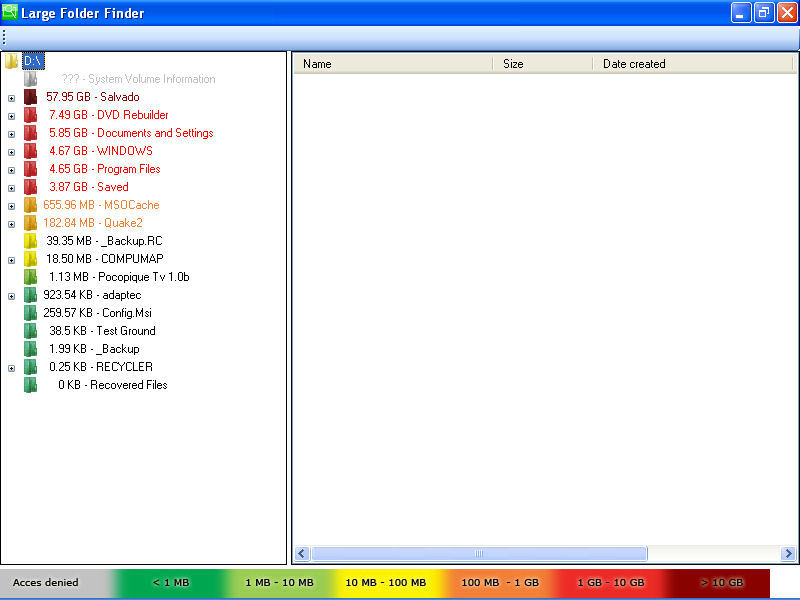The image size is (800, 600).
Task: Click the horizontal scrollbar right arrow
Action: [x=788, y=554]
